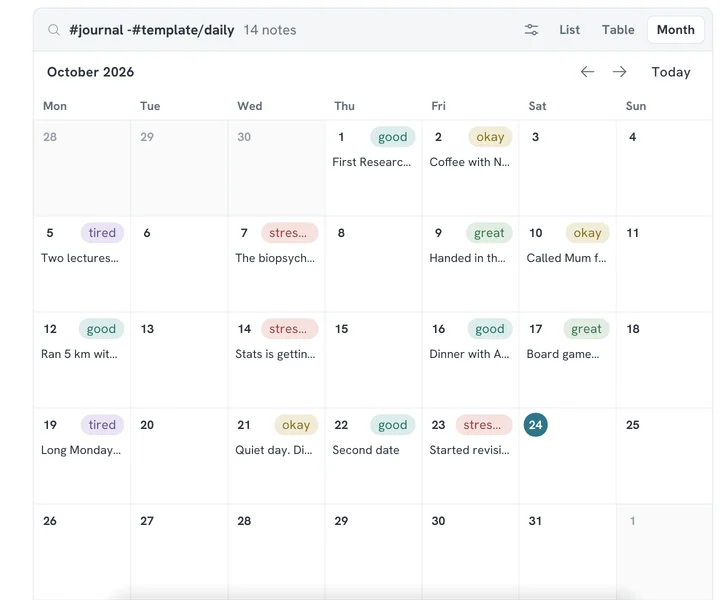The width and height of the screenshot is (720, 600).
Task: Open the 'Ran 5 km wit...' note
Action: coord(79,354)
